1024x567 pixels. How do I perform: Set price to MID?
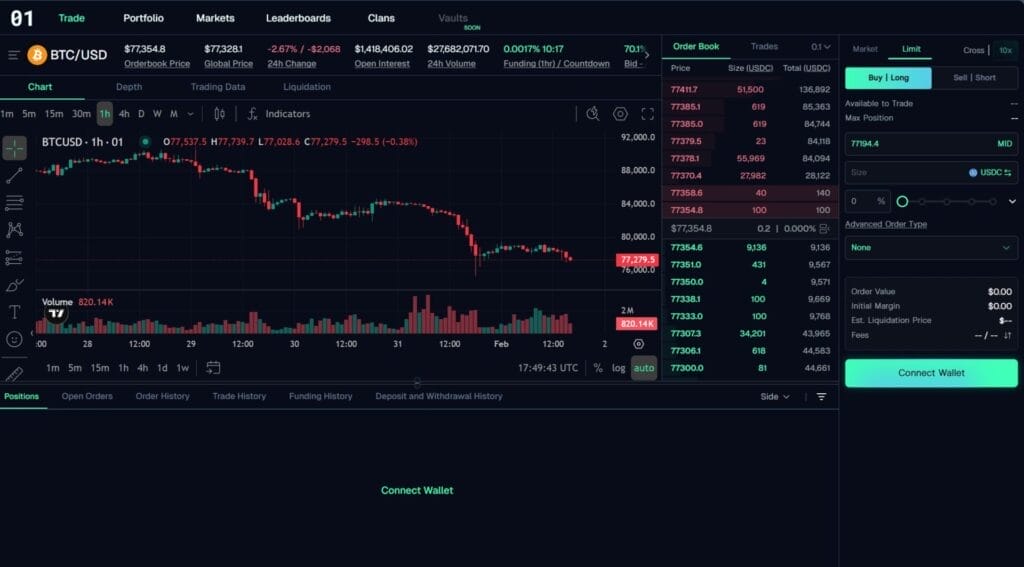coord(1004,144)
